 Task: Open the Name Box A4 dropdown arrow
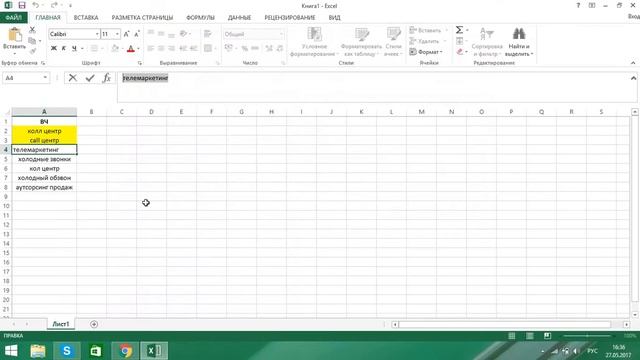pos(45,78)
